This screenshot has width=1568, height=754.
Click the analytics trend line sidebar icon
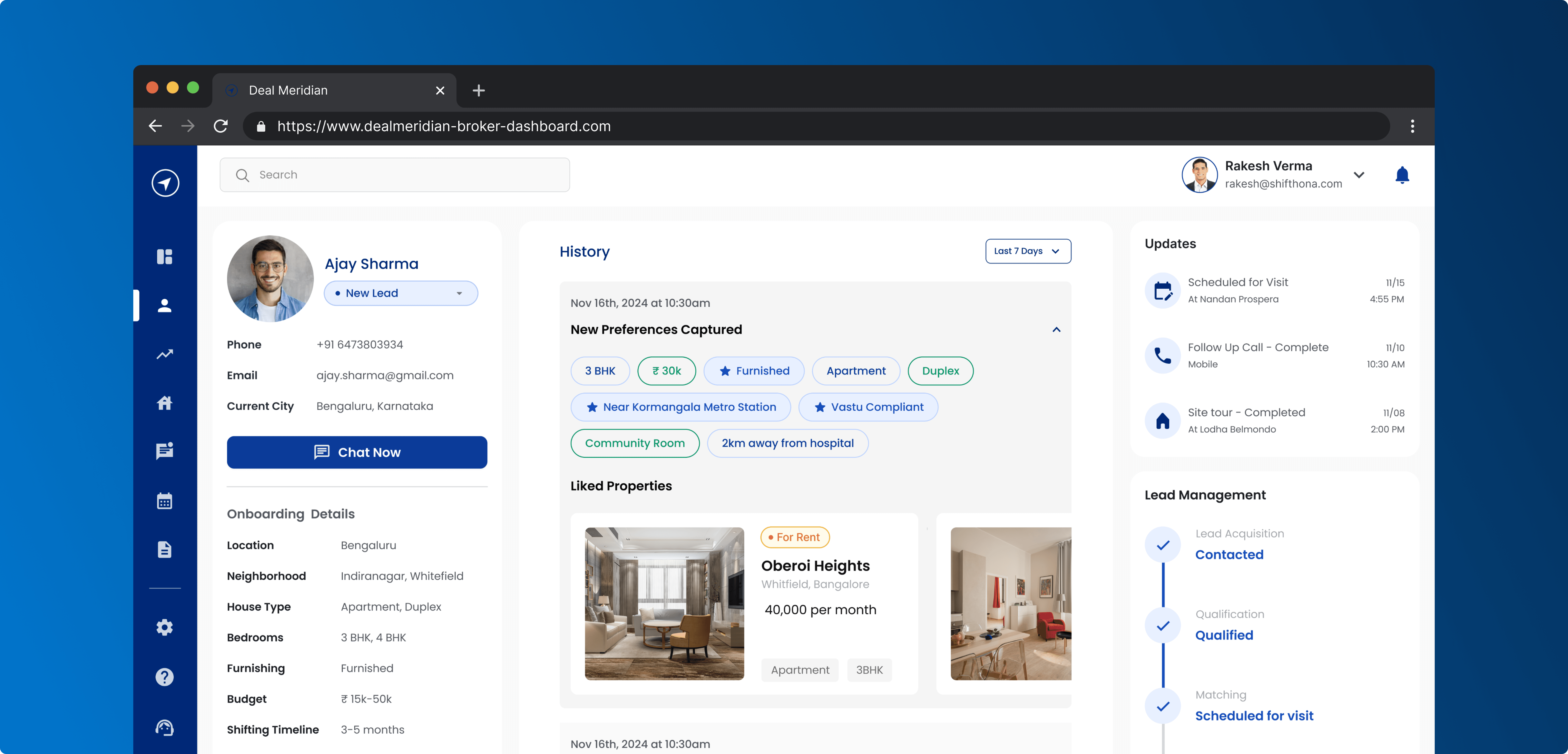pos(164,354)
